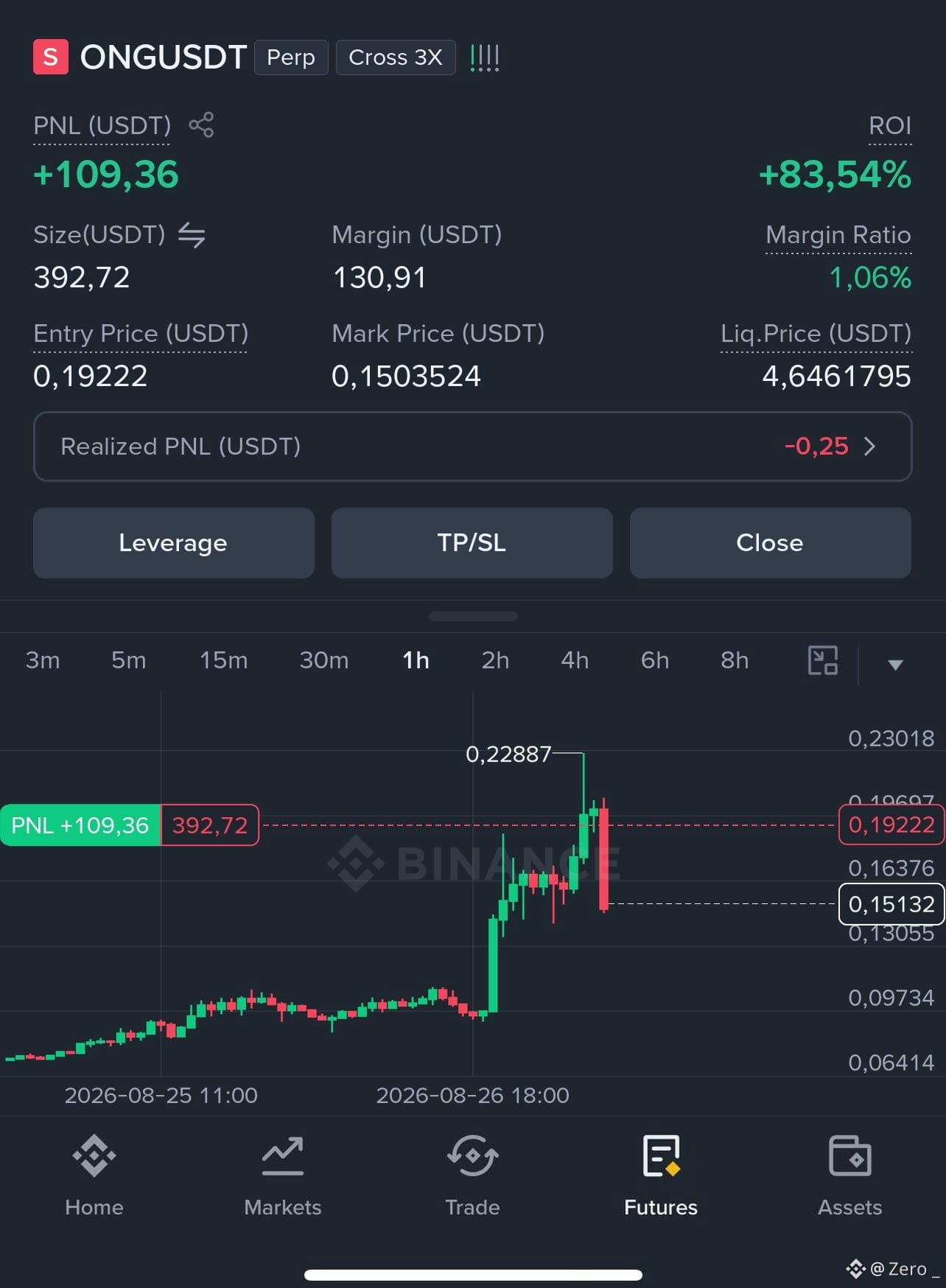The image size is (946, 1288).
Task: Tap the ROI label info
Action: [890, 125]
